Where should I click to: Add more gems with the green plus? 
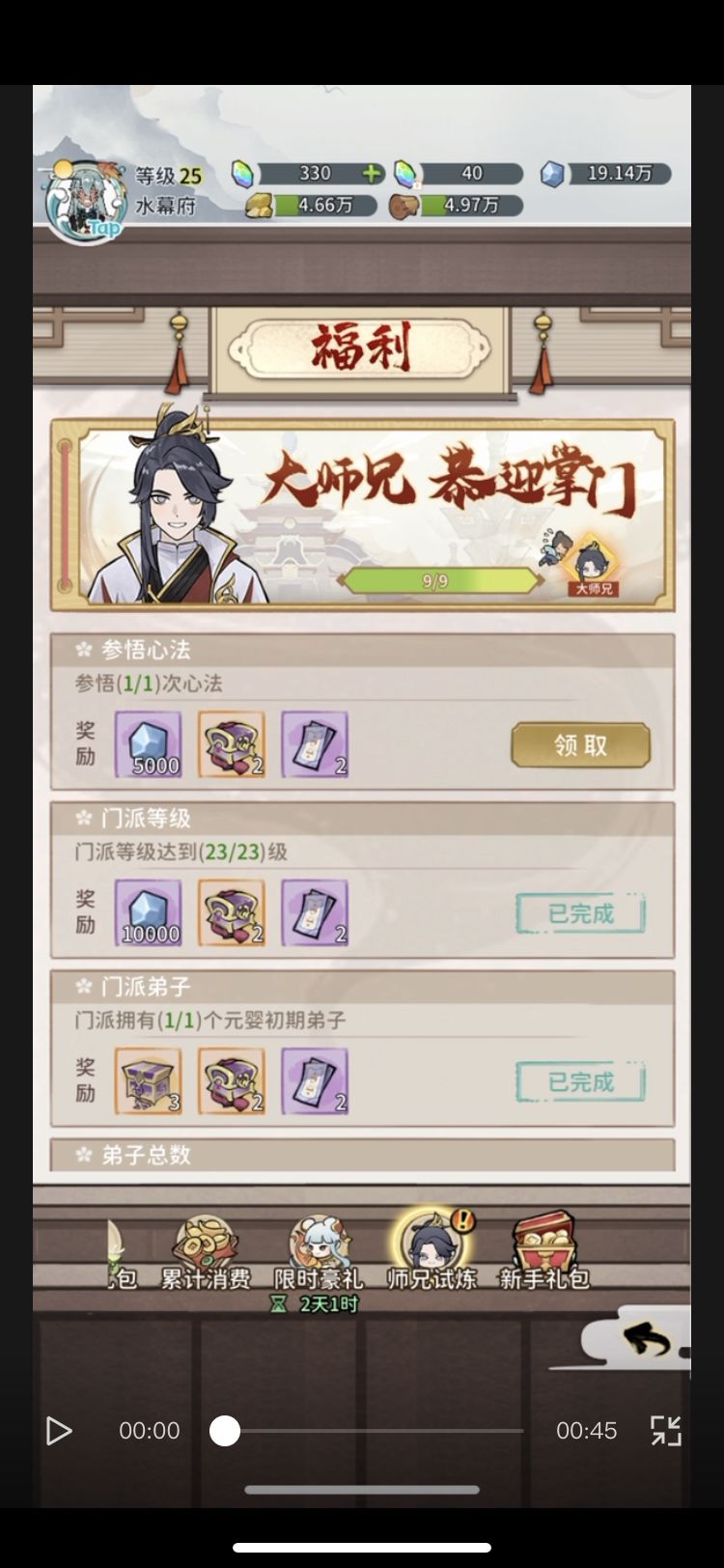tap(372, 174)
